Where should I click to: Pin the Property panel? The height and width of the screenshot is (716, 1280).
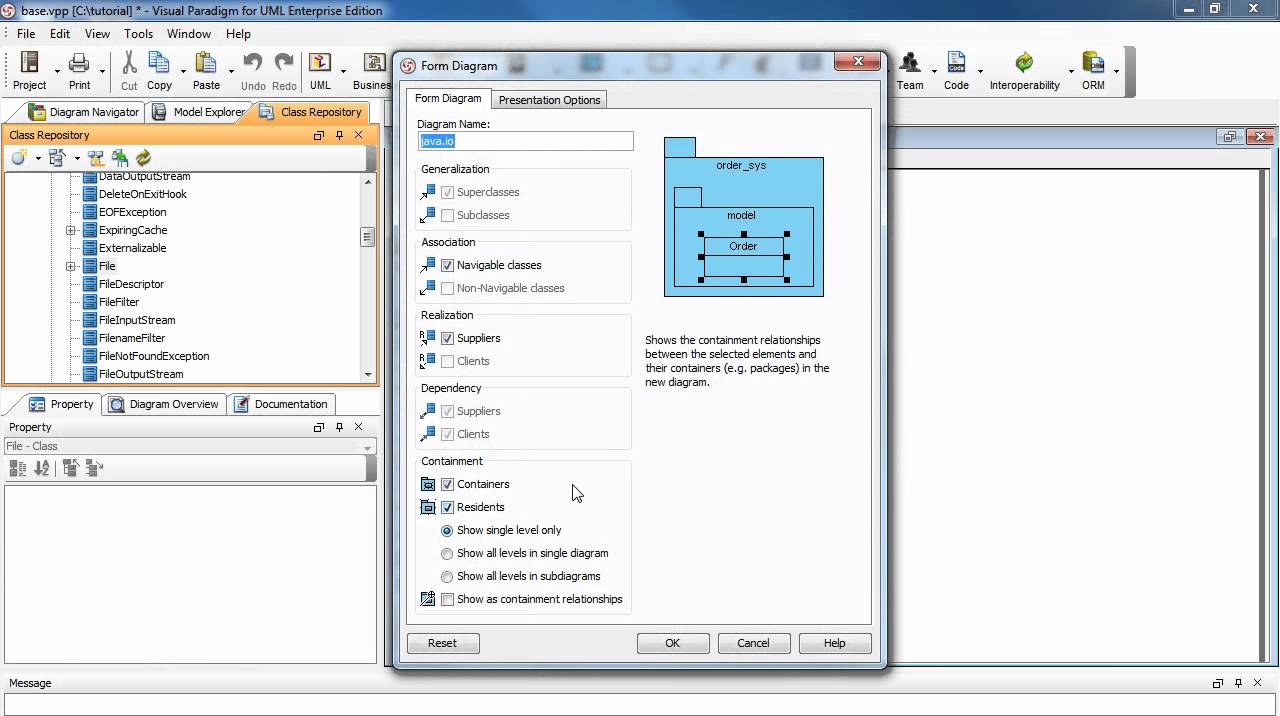tap(339, 427)
